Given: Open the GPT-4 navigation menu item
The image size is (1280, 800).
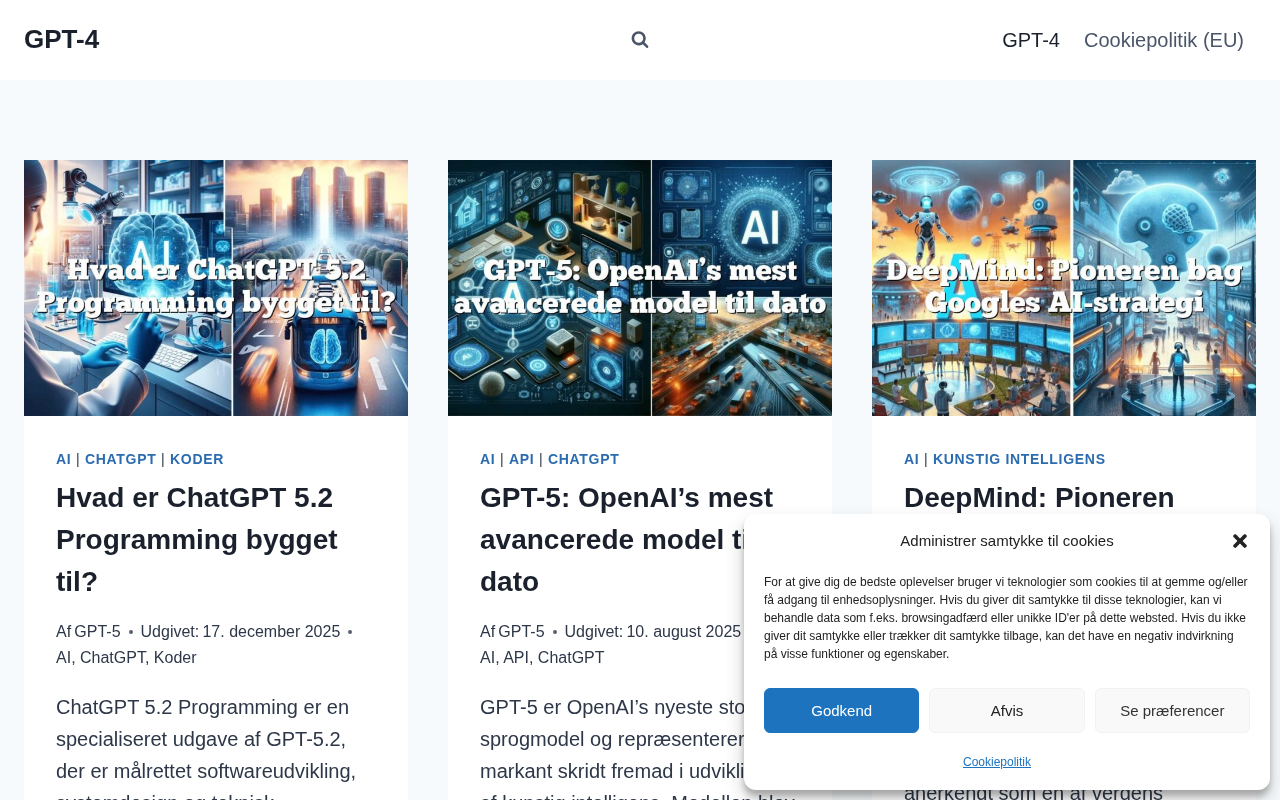Looking at the screenshot, I should point(1030,40).
